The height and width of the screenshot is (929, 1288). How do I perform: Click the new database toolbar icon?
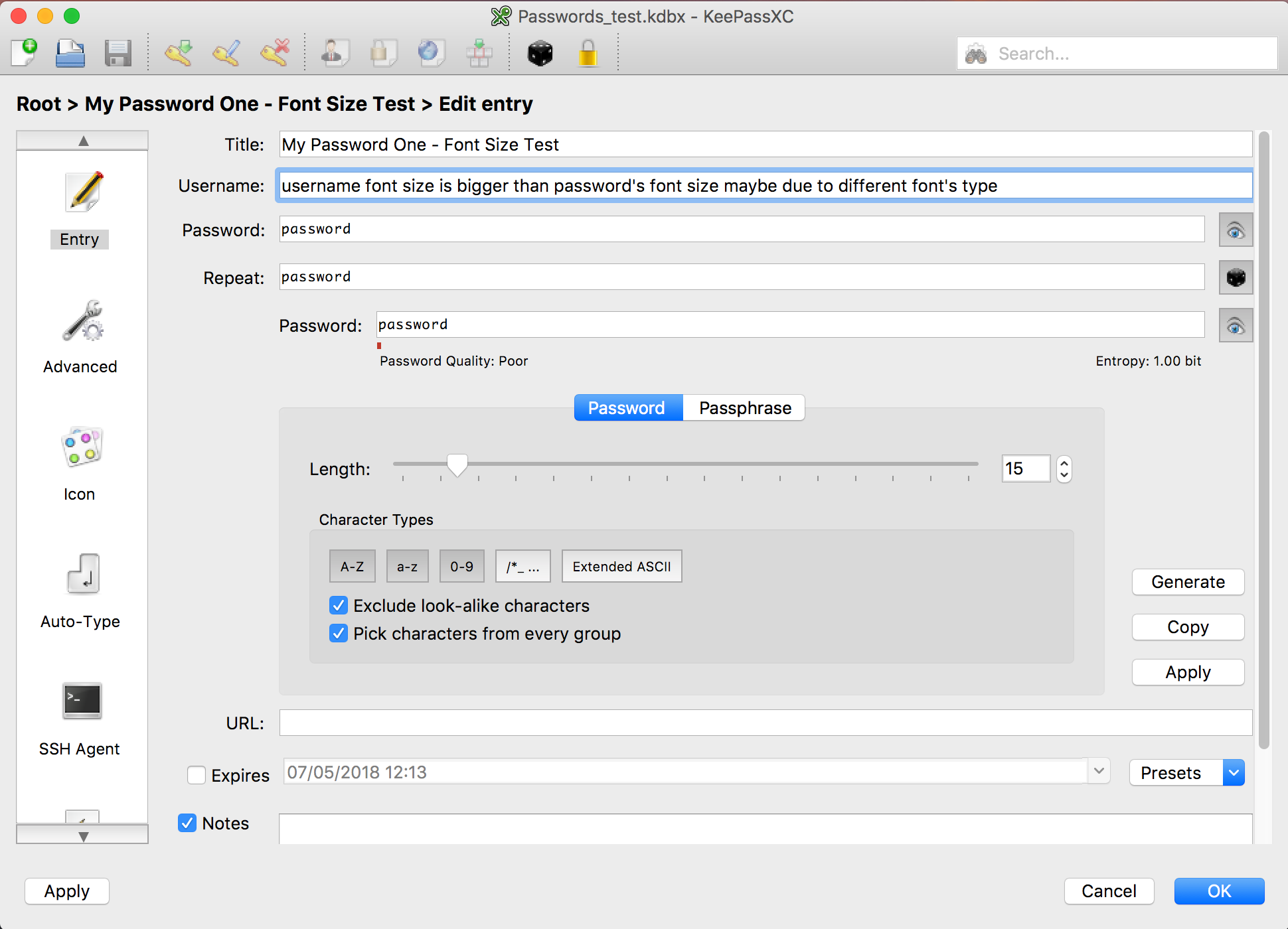[25, 52]
